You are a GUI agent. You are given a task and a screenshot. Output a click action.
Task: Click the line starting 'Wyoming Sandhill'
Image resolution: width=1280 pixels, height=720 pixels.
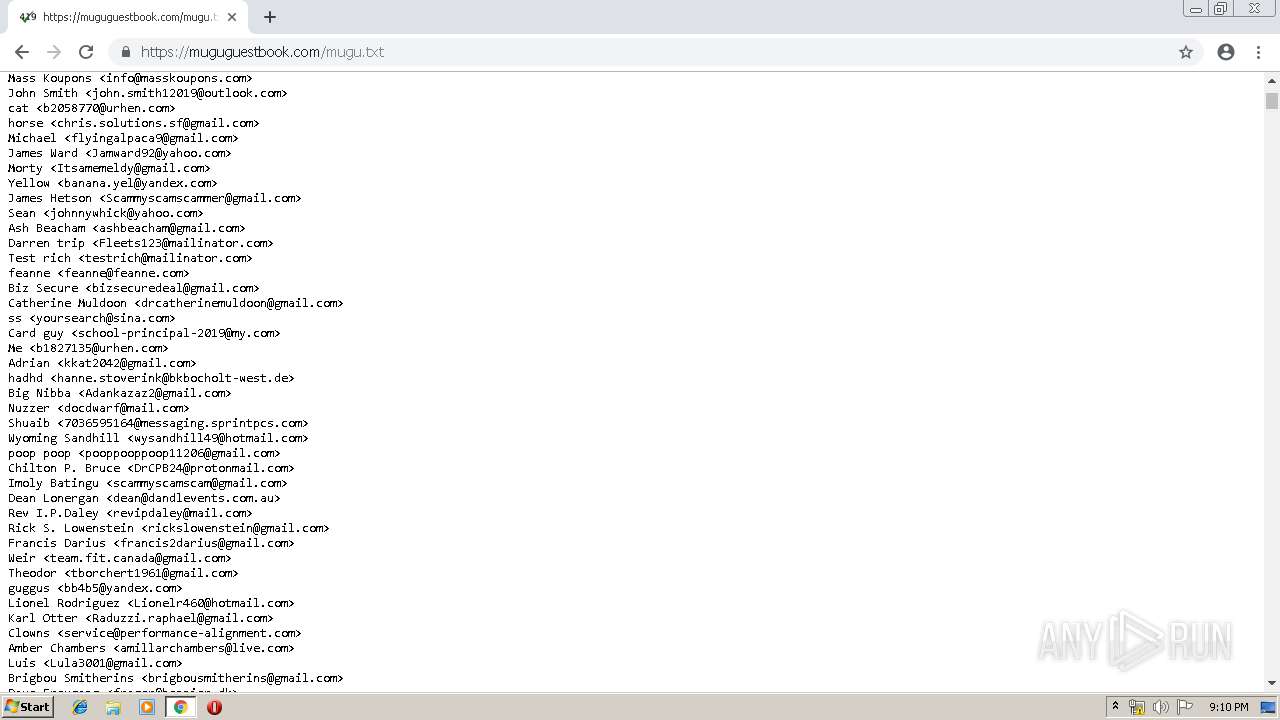pos(158,438)
